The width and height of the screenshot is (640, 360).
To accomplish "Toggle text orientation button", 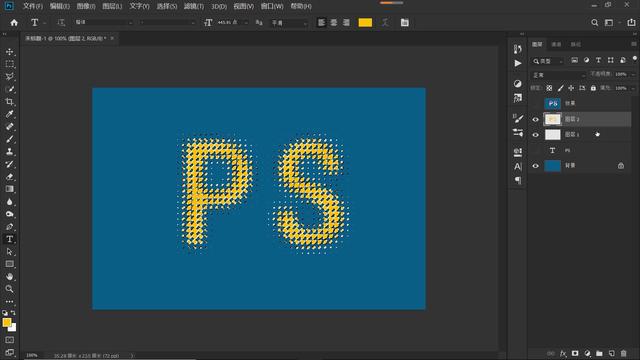I will (x=61, y=22).
